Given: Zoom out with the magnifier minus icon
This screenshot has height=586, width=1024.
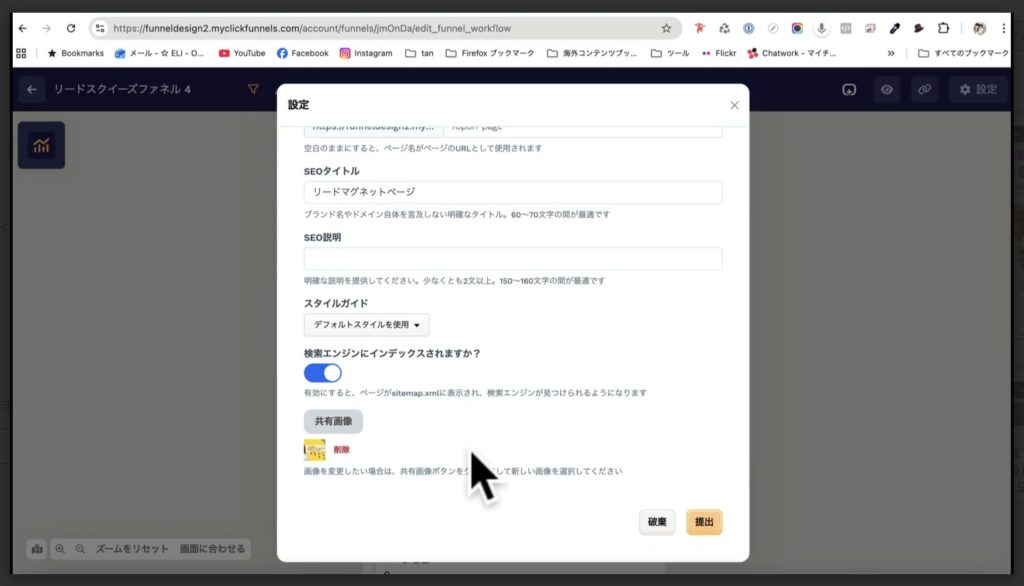Looking at the screenshot, I should [82, 548].
